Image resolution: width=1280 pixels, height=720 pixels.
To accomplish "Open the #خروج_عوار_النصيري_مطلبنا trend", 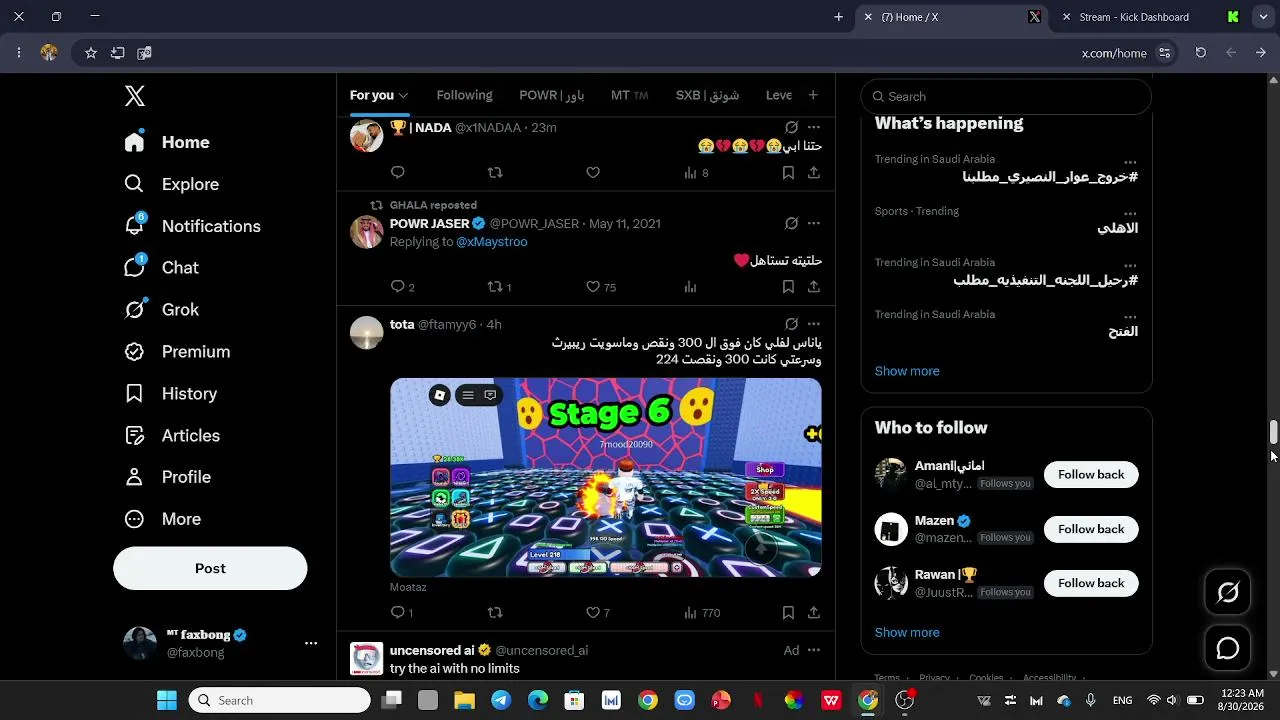I will pos(1050,177).
